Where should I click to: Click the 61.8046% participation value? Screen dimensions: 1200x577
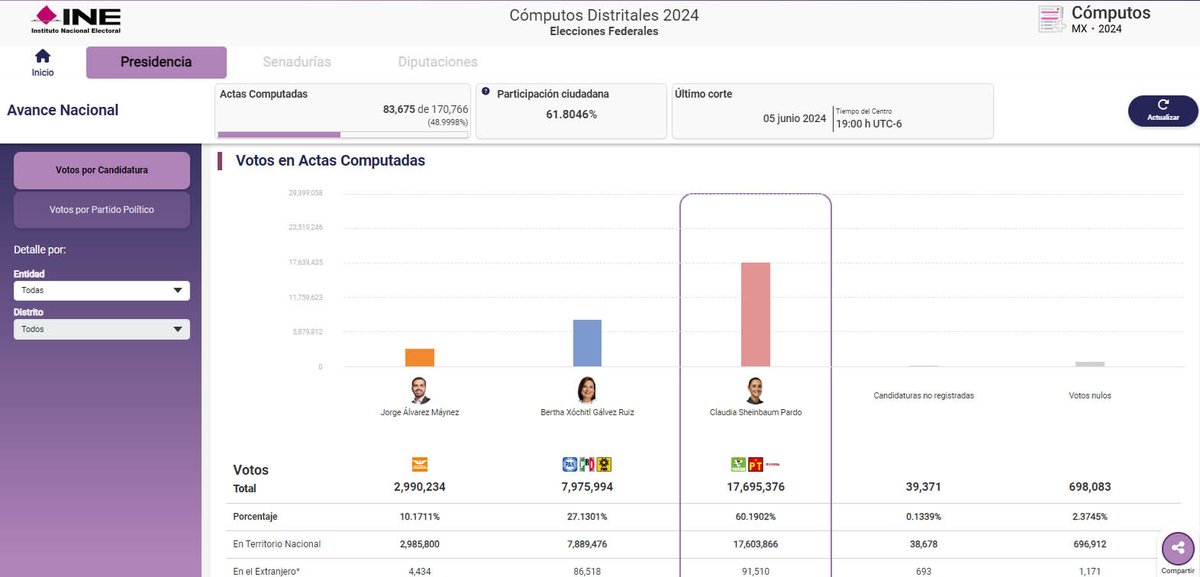click(x=571, y=114)
